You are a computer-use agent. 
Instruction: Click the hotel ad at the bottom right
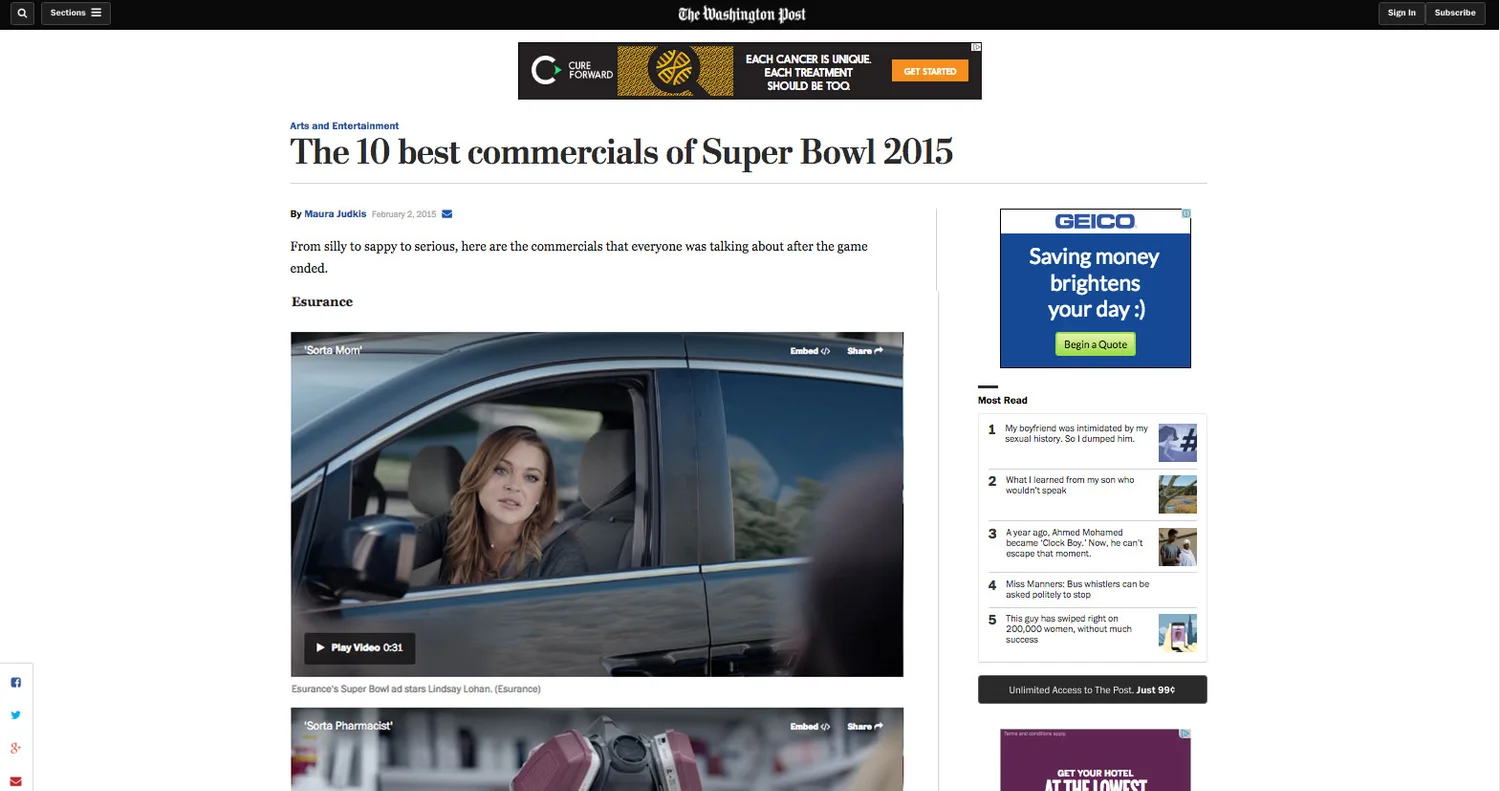(x=1095, y=760)
